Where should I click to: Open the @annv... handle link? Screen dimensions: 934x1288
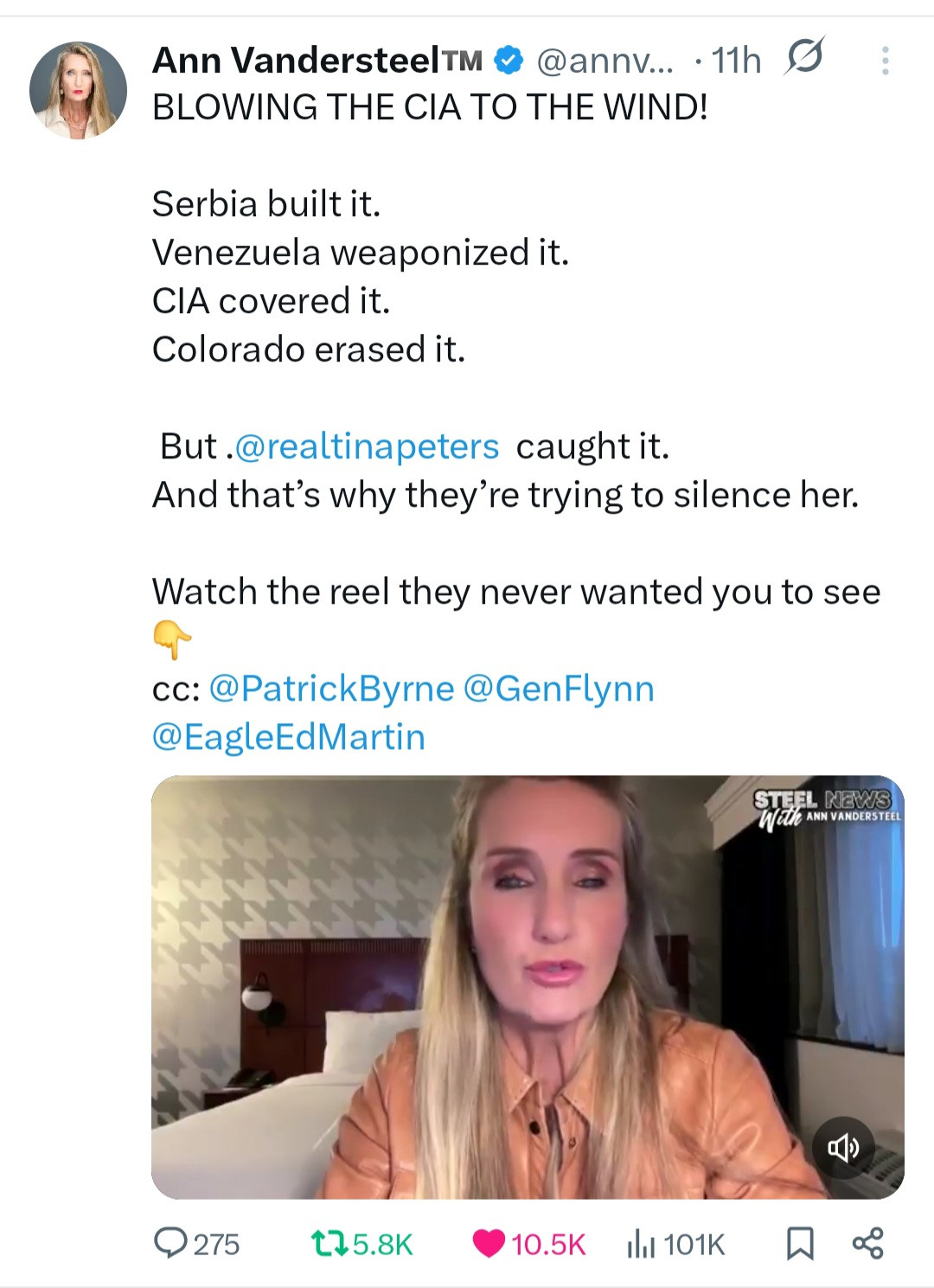[x=604, y=61]
